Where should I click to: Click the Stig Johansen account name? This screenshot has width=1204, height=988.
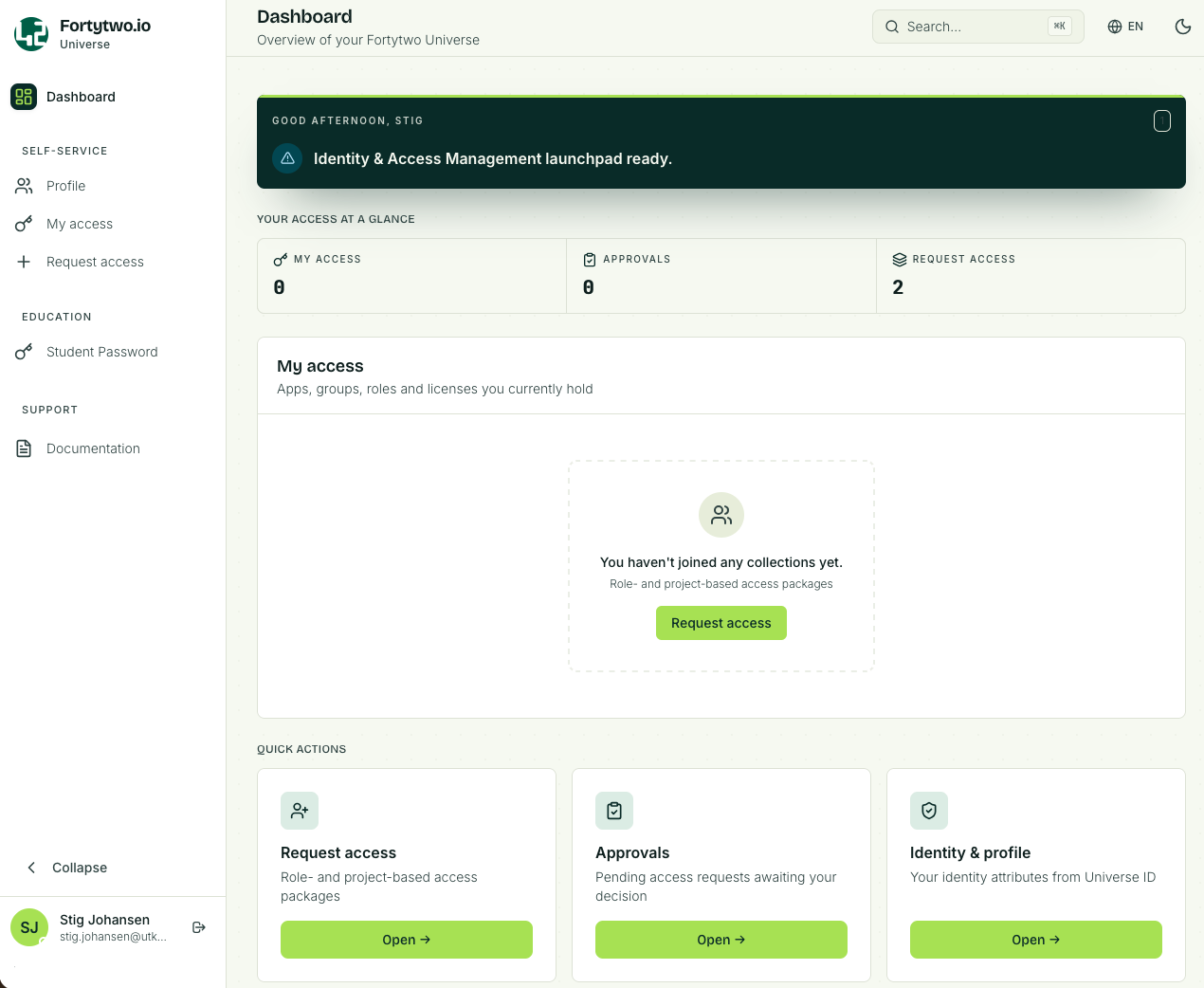tap(104, 920)
